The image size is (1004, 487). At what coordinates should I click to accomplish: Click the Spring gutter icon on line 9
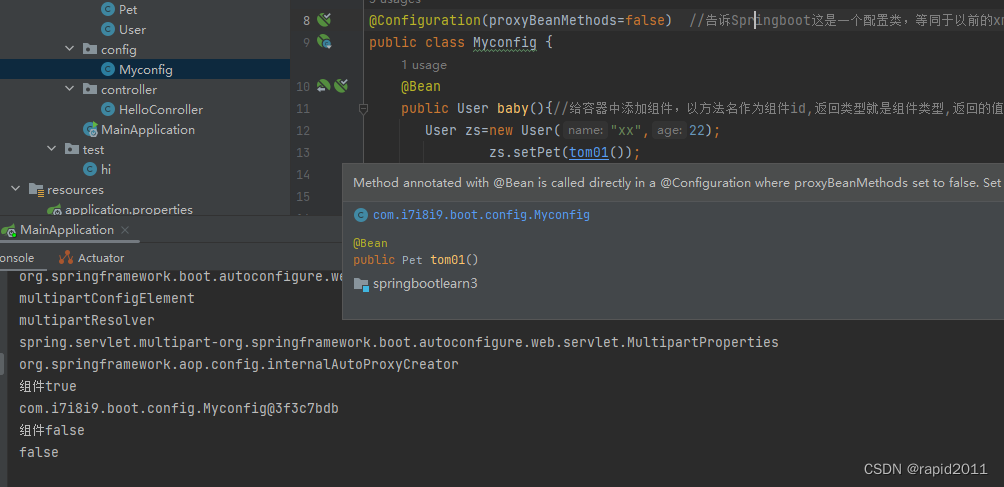(324, 42)
